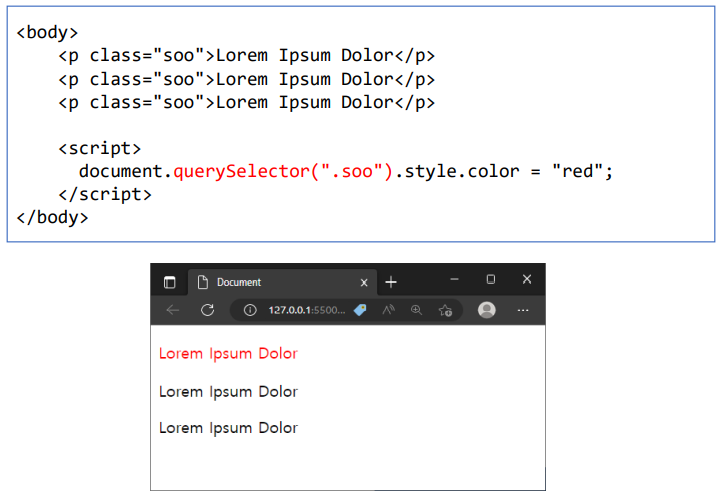Open the blue shopping tag icon
717x492 pixels.
click(x=360, y=310)
